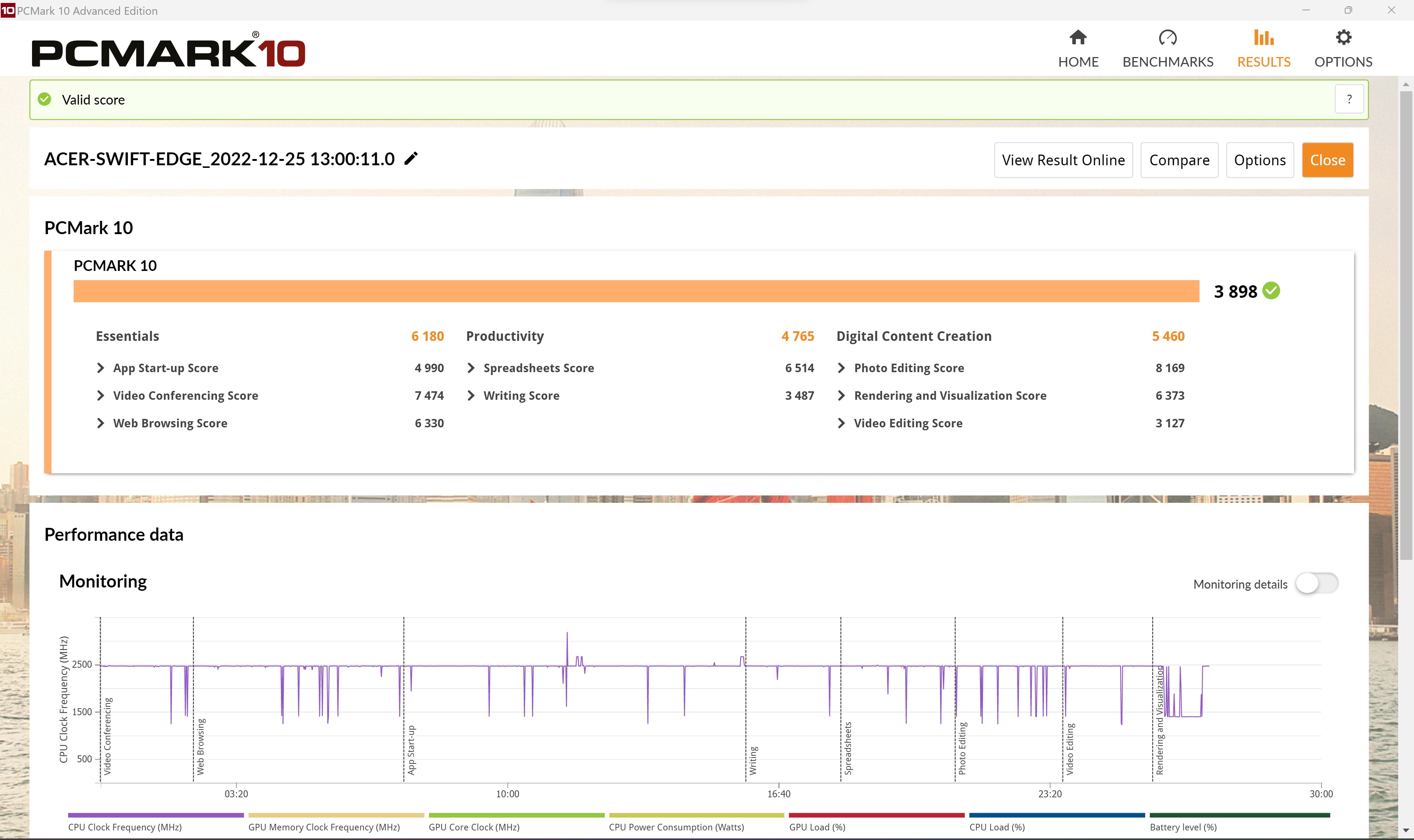
Task: Select the OPTIONS tab label
Action: (1343, 62)
